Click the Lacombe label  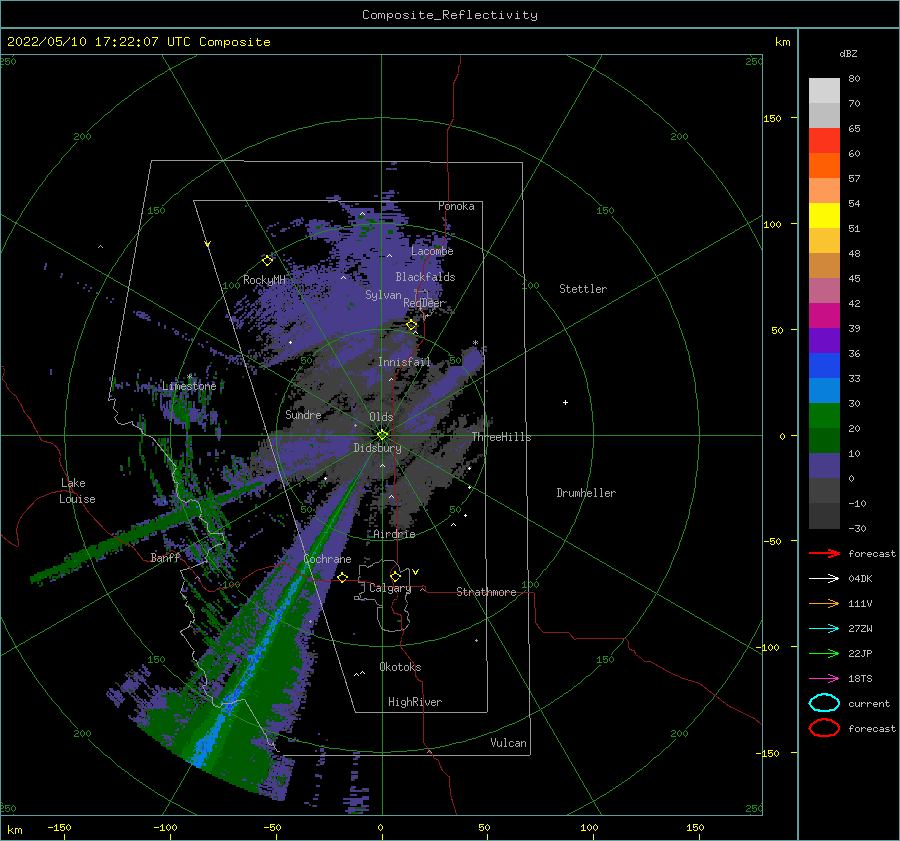432,251
